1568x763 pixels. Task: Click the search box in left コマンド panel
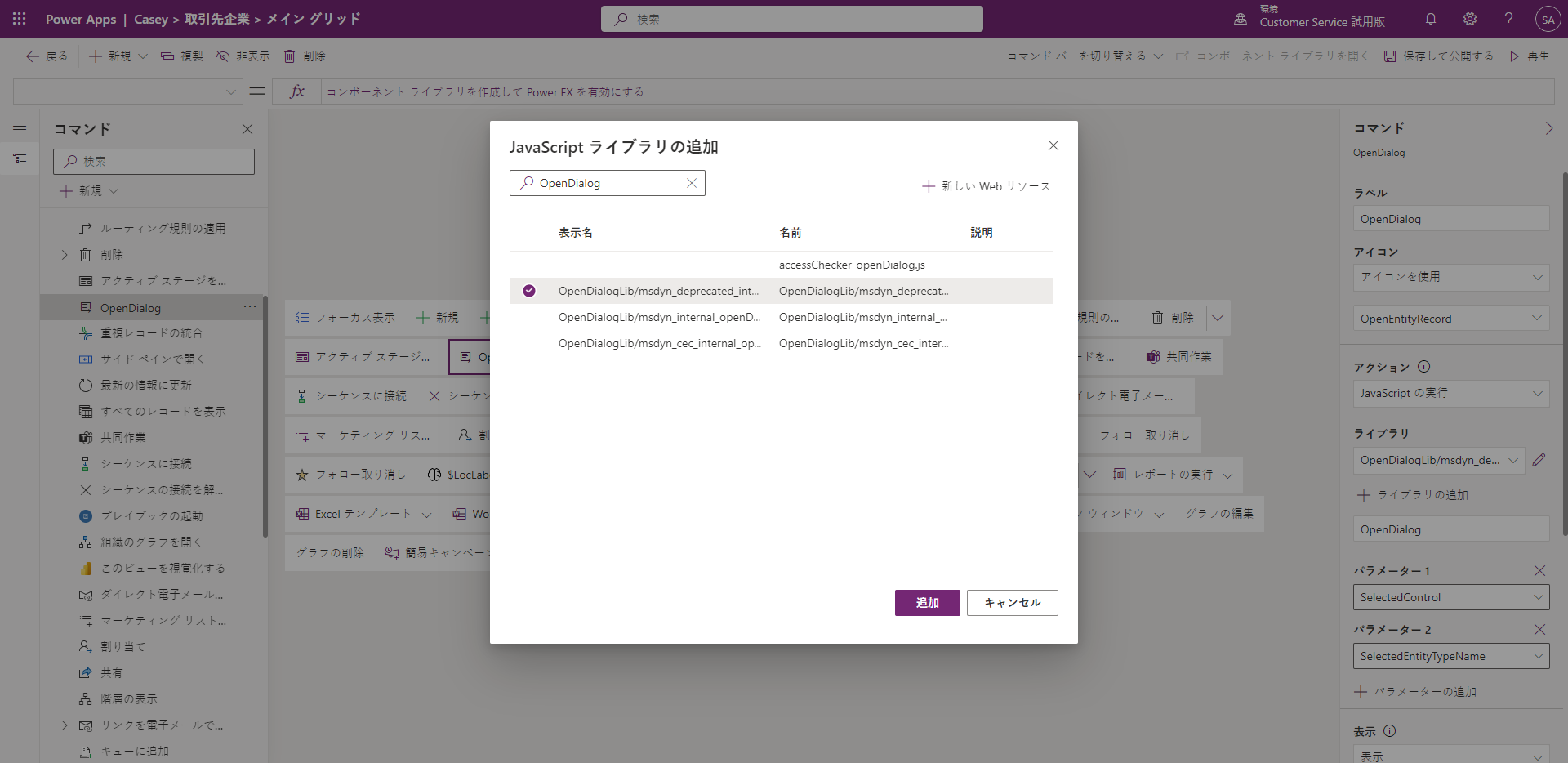click(154, 161)
